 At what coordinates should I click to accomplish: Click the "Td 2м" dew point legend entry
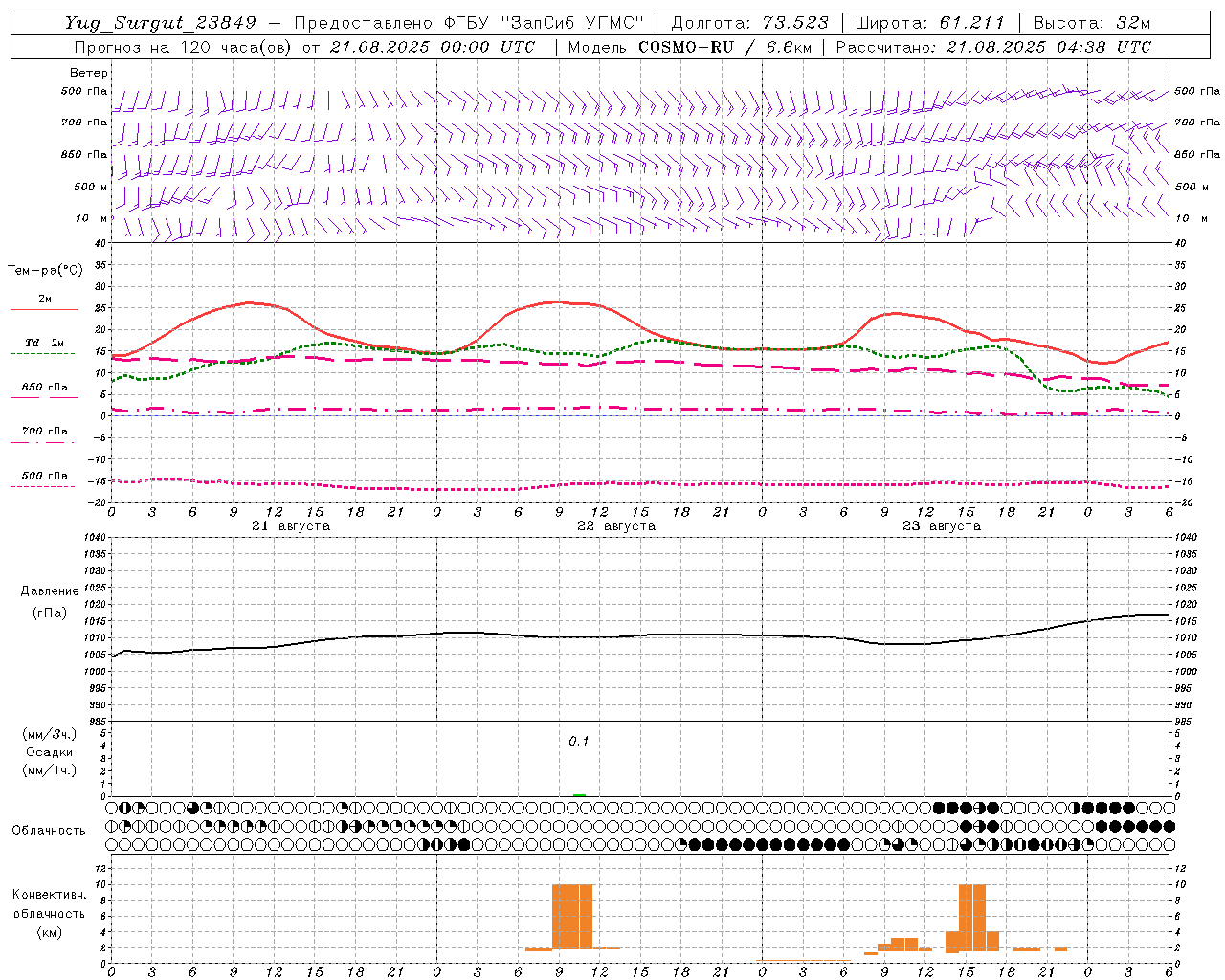[45, 343]
